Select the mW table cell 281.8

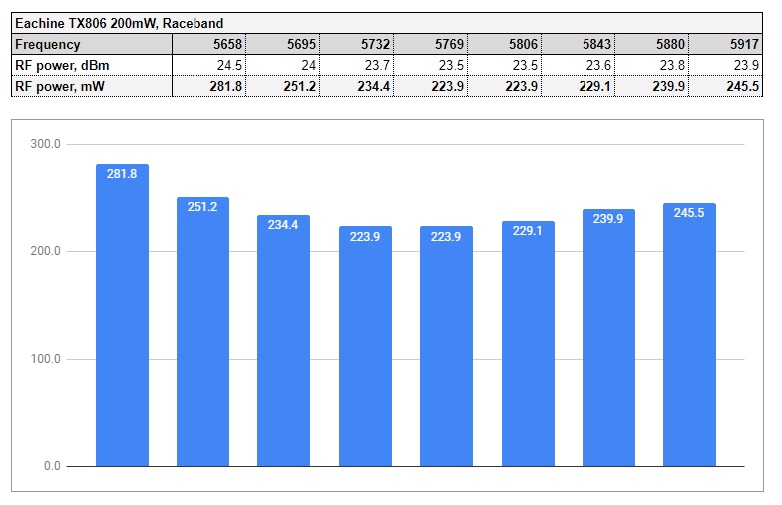pyautogui.click(x=209, y=86)
